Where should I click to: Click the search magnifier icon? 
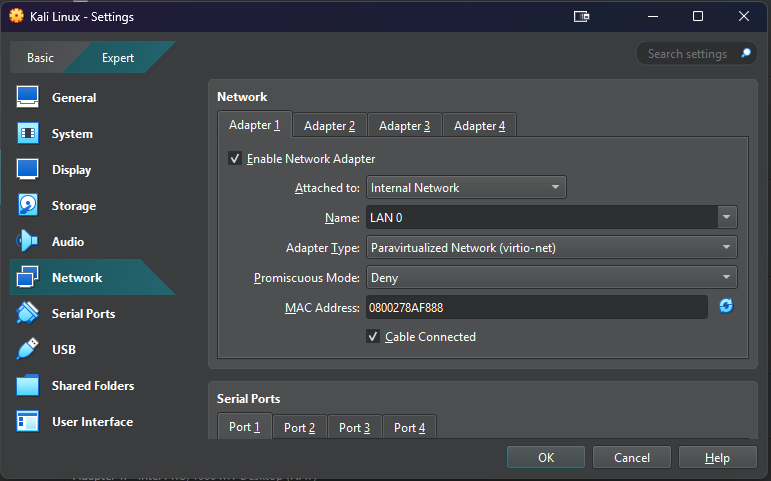click(x=746, y=53)
